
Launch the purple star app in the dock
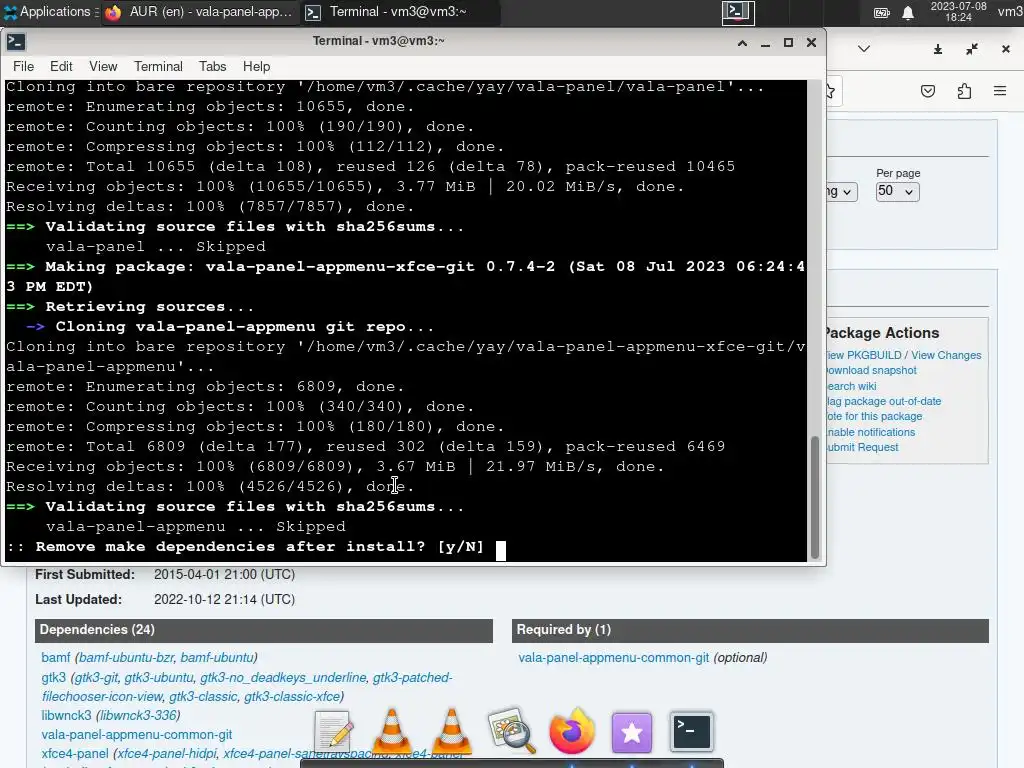pyautogui.click(x=631, y=732)
